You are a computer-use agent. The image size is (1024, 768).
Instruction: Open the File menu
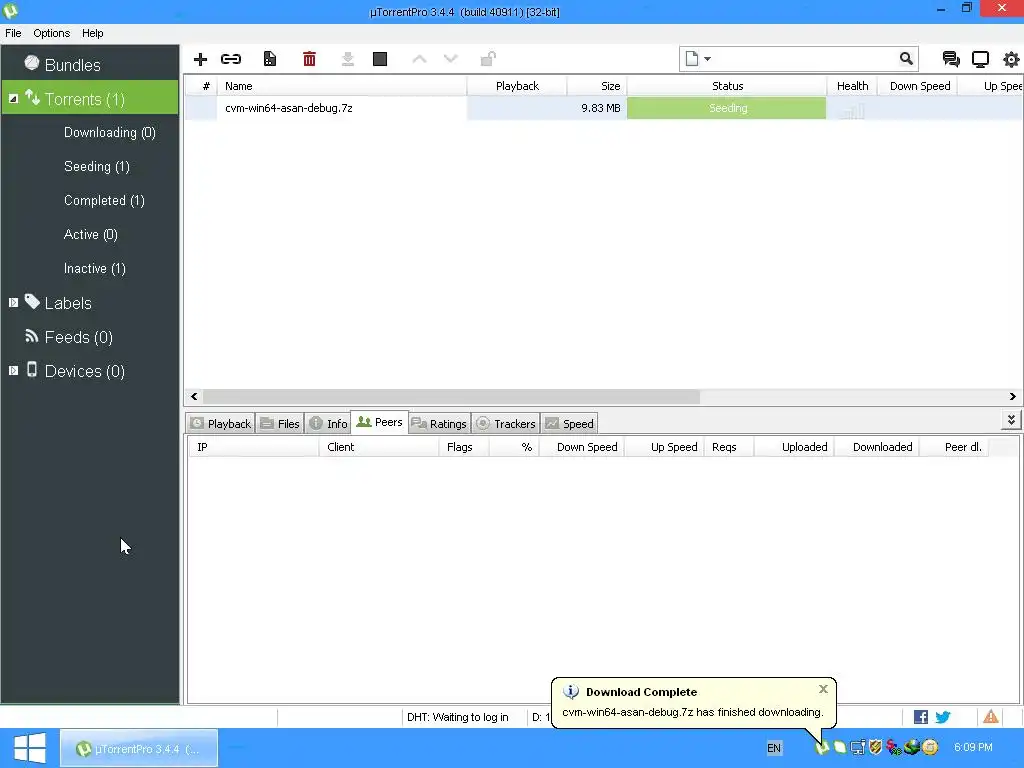(x=13, y=33)
